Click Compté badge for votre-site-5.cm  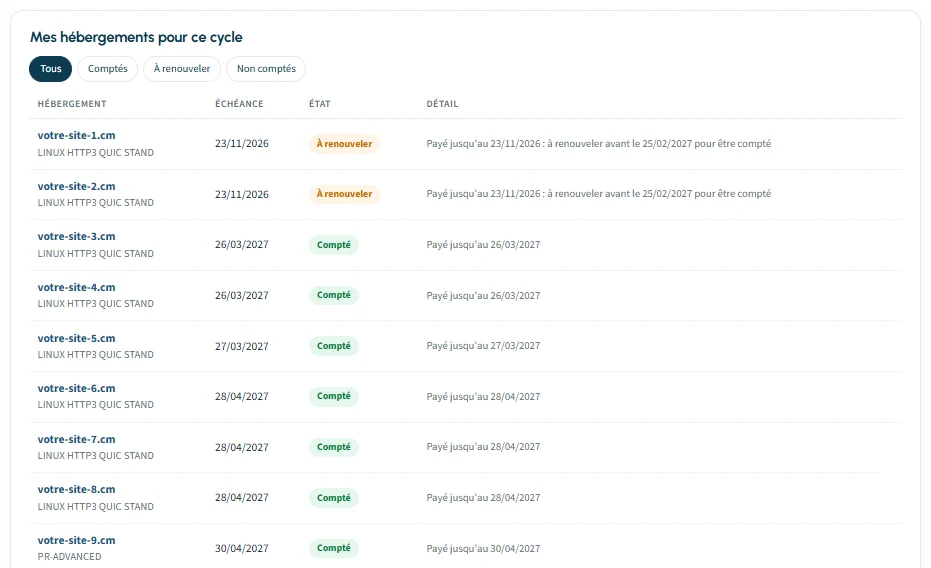point(334,346)
